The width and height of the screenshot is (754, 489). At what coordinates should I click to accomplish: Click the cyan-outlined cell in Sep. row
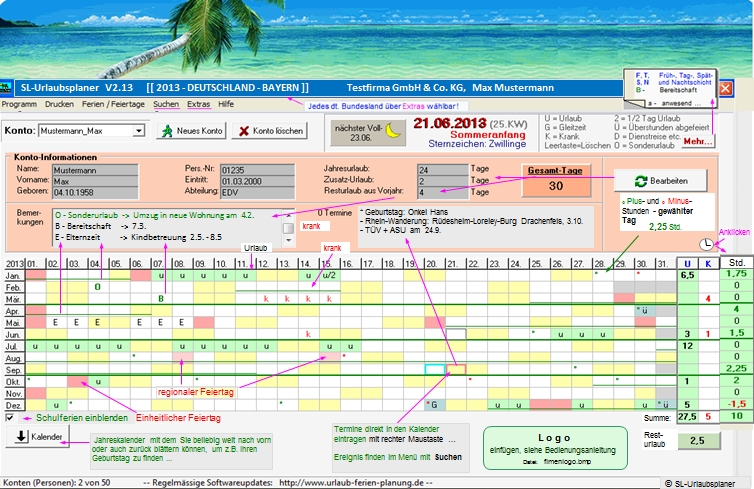tap(435, 369)
